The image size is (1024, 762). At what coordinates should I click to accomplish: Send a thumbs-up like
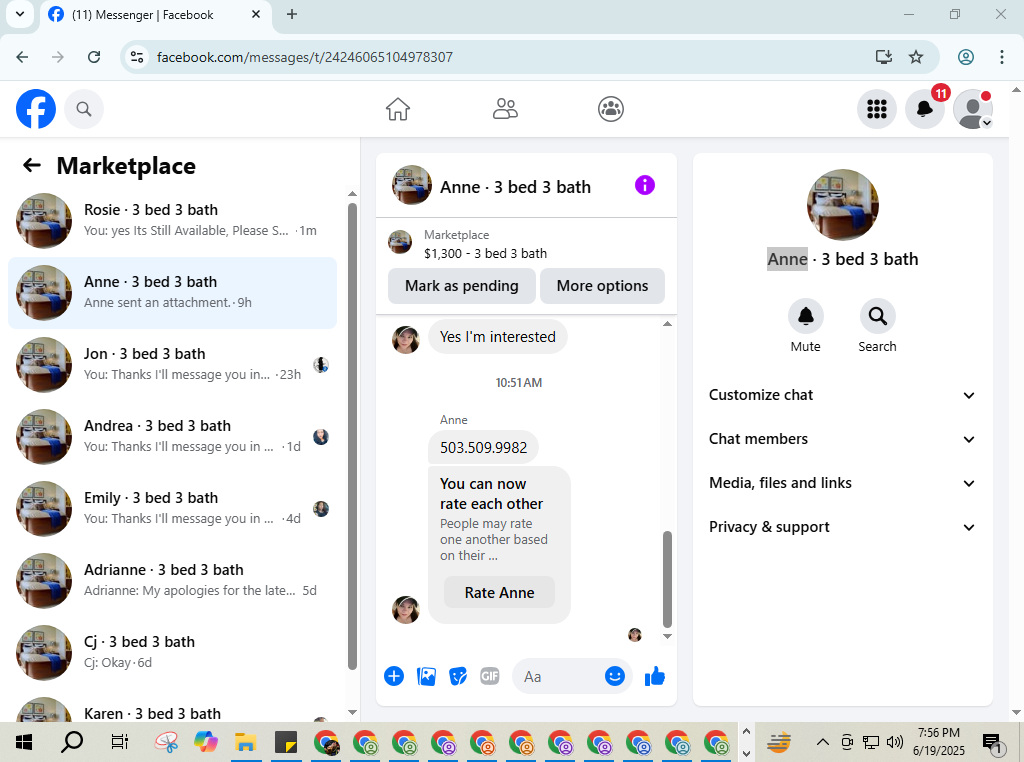(654, 676)
